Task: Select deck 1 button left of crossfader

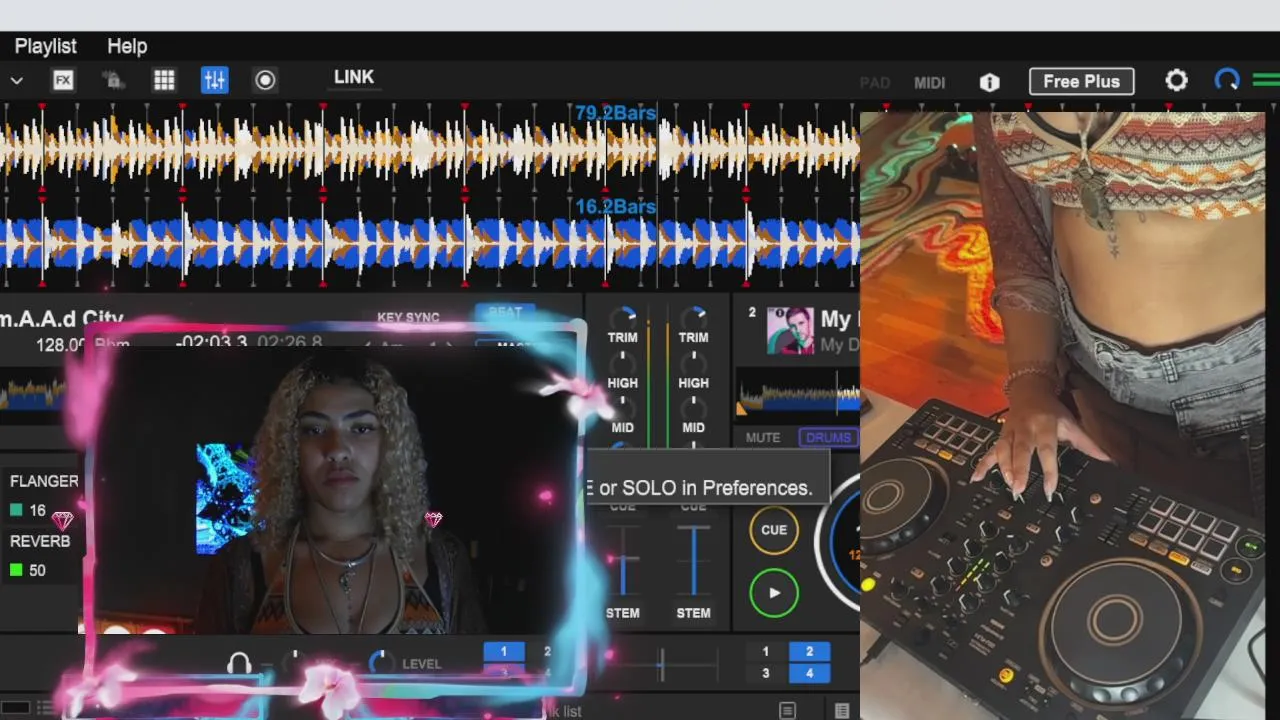Action: click(x=504, y=652)
